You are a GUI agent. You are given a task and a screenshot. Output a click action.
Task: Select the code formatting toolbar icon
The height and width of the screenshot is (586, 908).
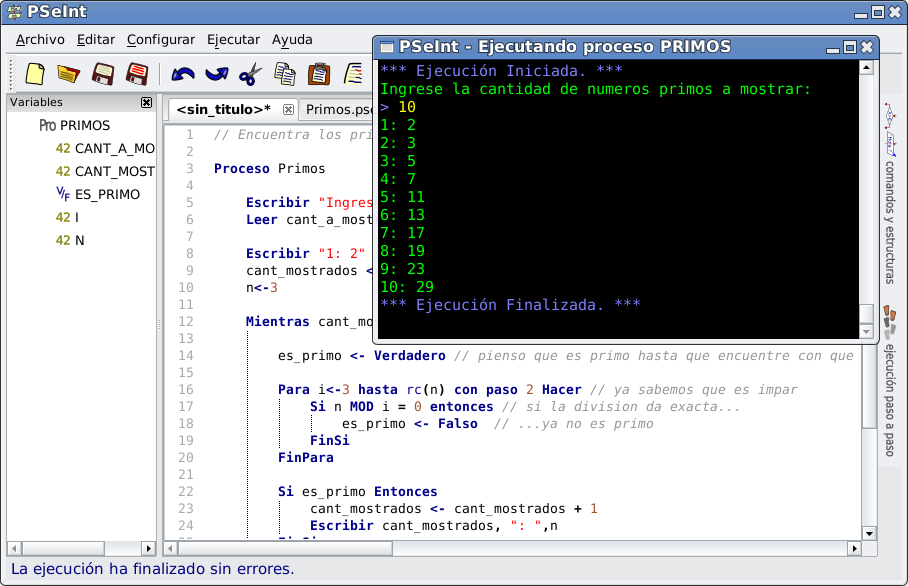point(352,74)
